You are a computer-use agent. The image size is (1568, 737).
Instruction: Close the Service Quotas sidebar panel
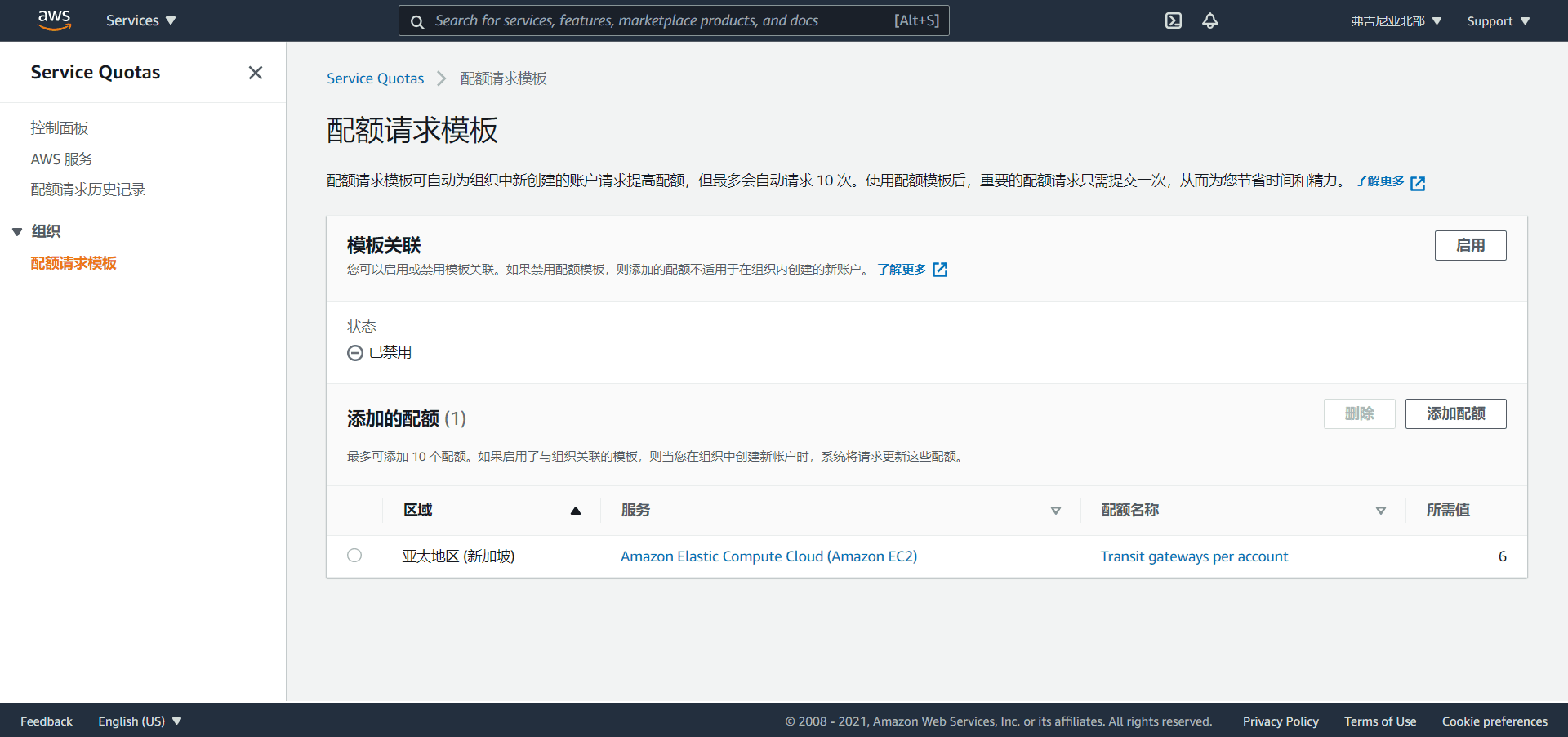tap(256, 73)
